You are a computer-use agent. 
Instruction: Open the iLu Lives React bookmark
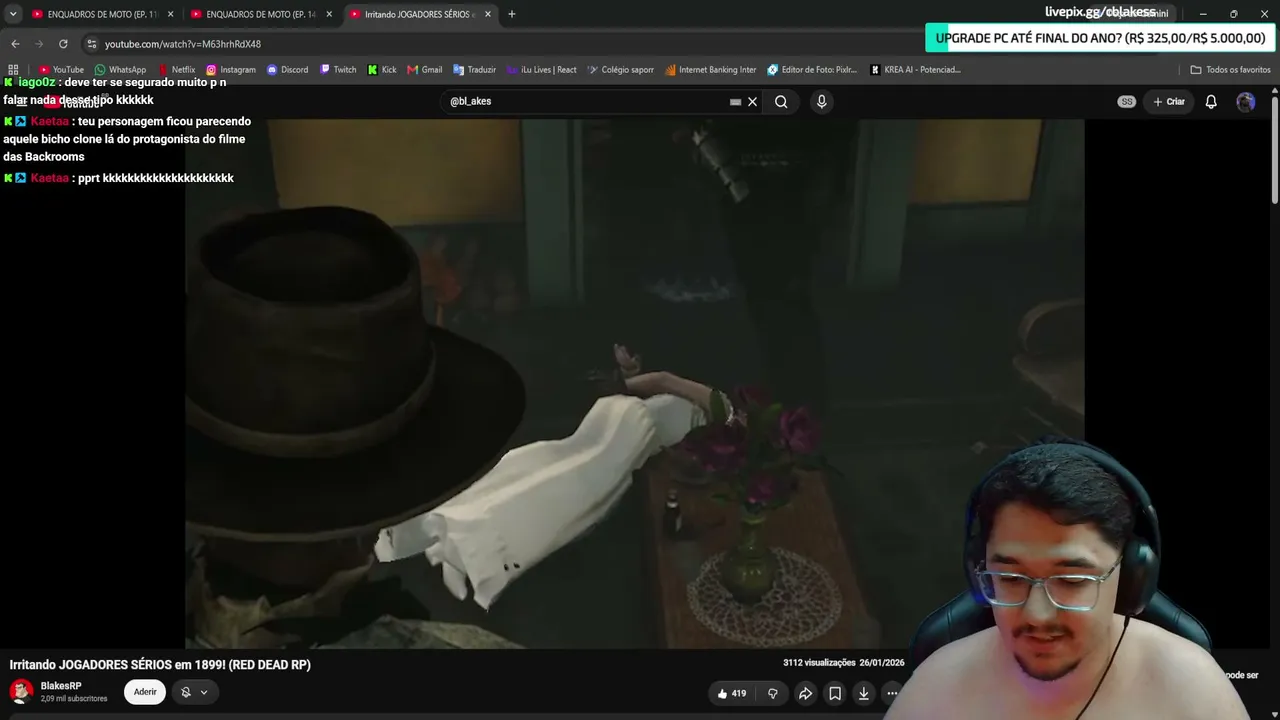coord(542,70)
